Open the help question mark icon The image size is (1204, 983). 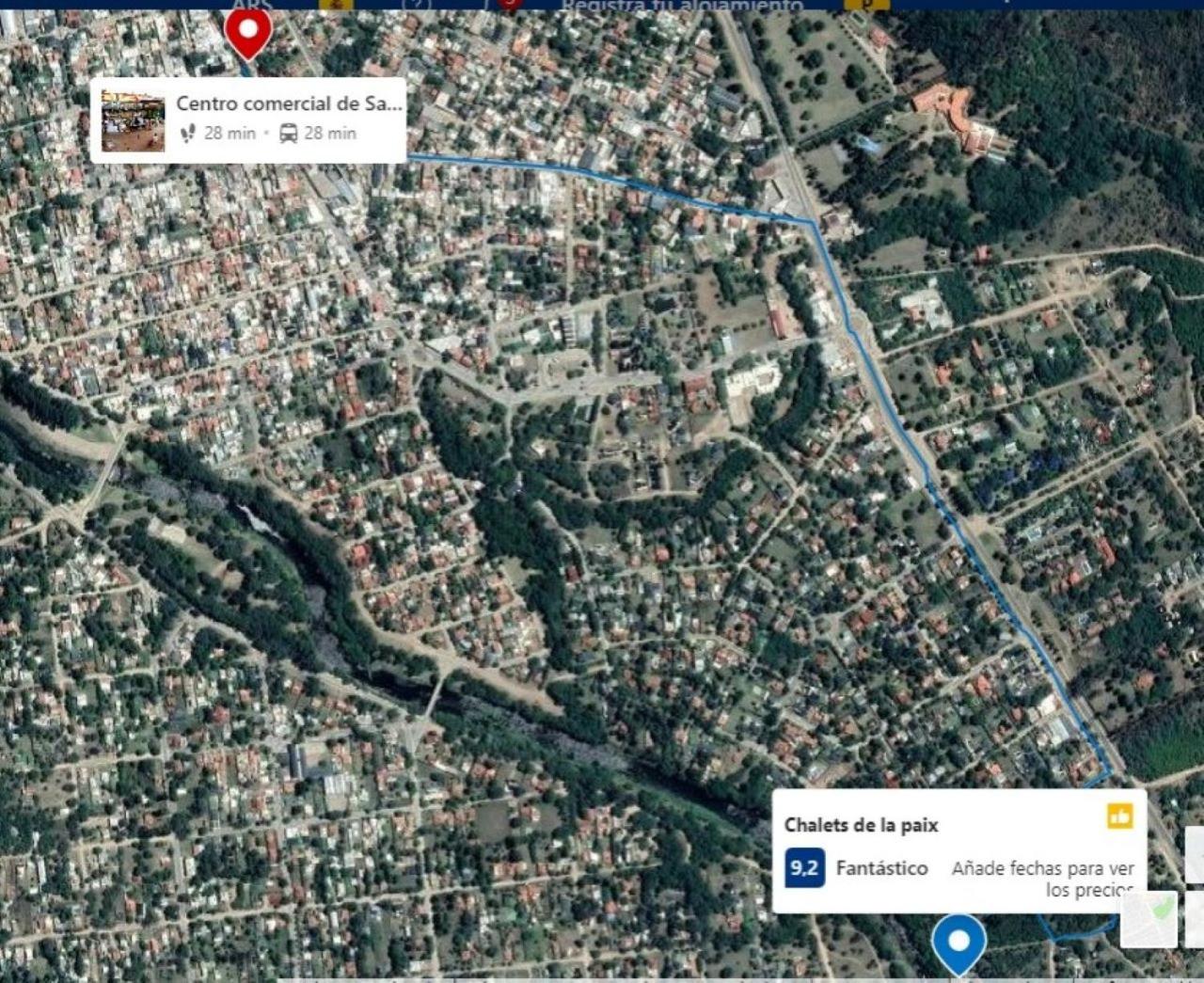(416, 4)
